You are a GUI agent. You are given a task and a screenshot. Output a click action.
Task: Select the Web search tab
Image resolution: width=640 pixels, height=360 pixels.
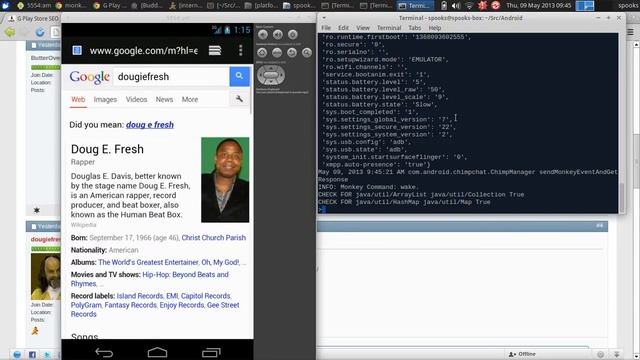click(78, 99)
